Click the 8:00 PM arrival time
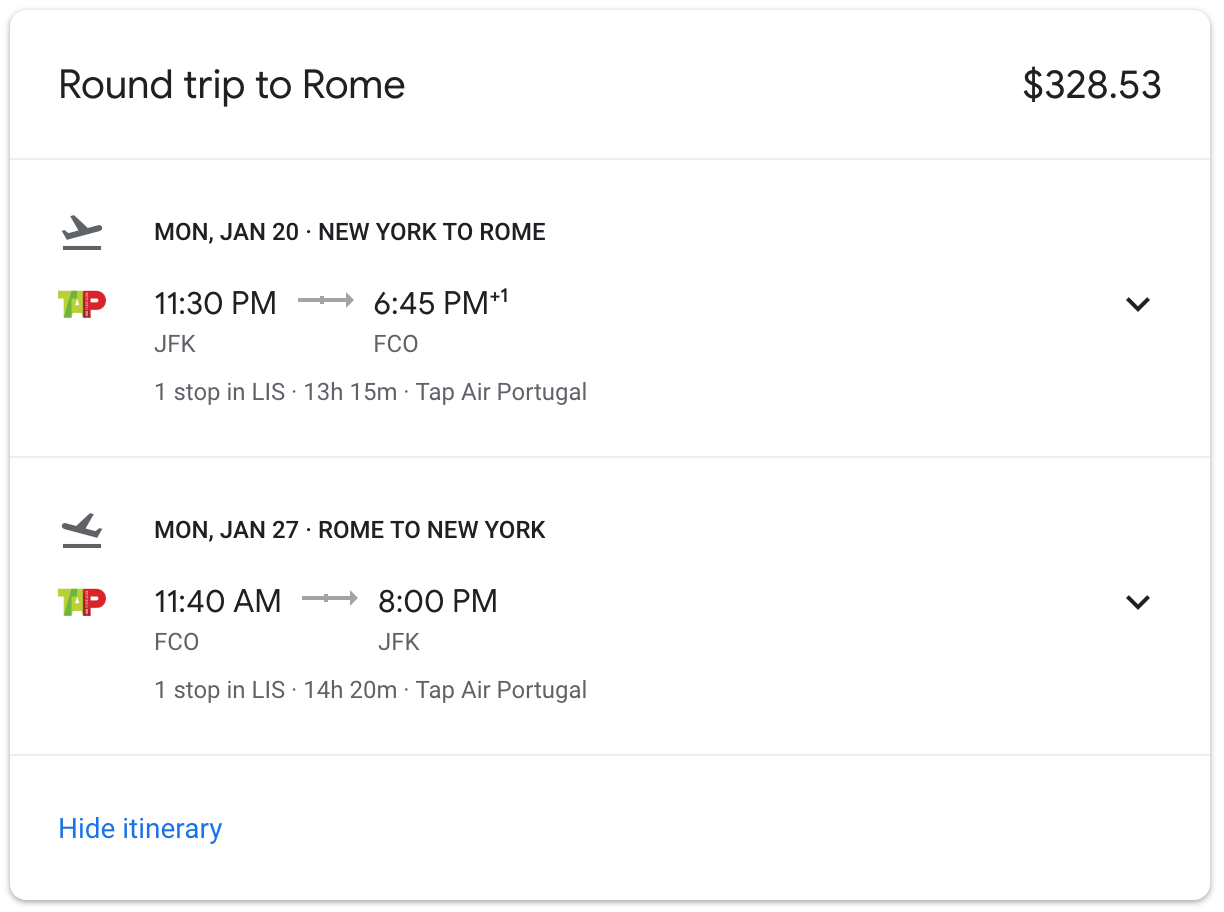Screen dimensions: 1224x912 [x=438, y=601]
